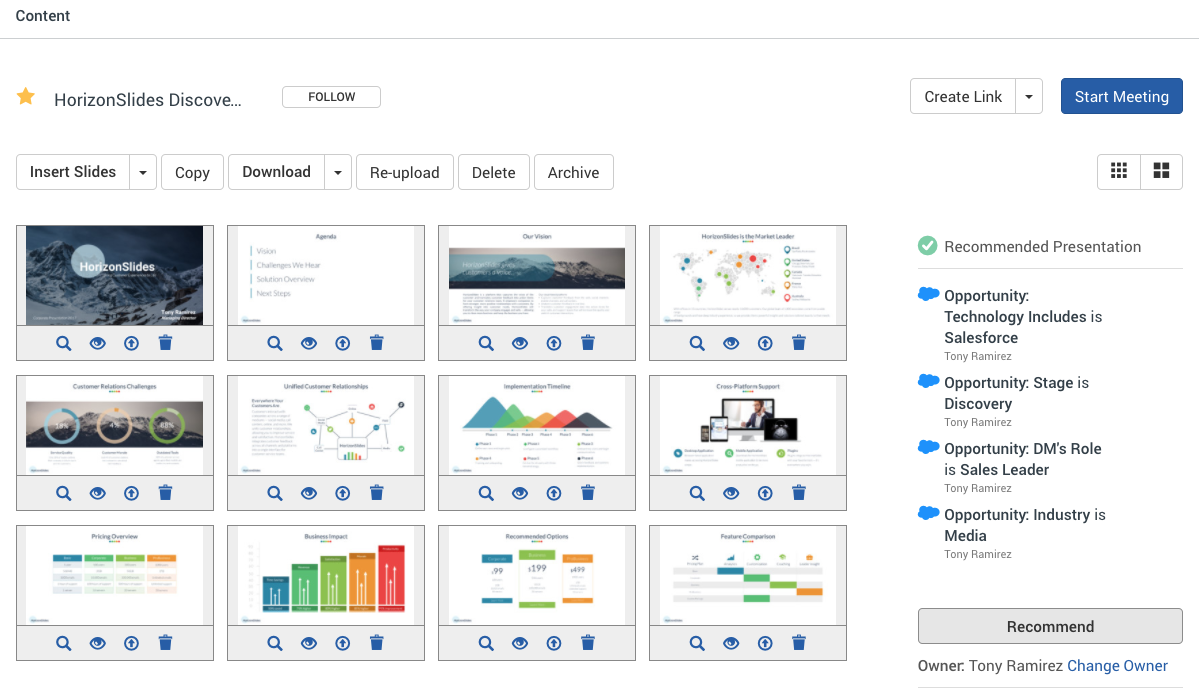The height and width of the screenshot is (698, 1199).
Task: Expand the Insert Slides dropdown arrow
Action: pyautogui.click(x=143, y=172)
